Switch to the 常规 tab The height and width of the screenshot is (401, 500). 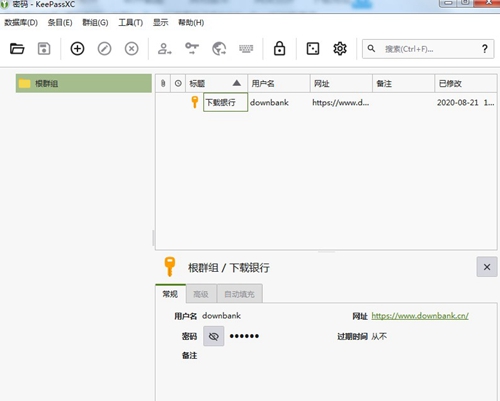(170, 294)
